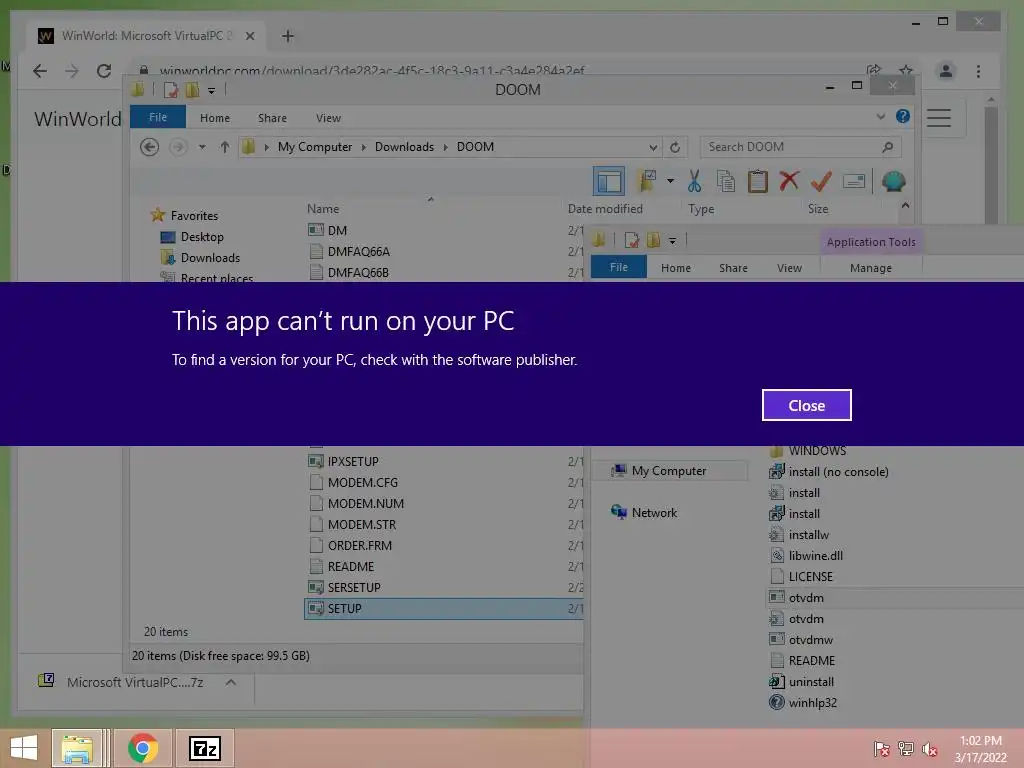Click the folder options icon in DOOM toolbar
This screenshot has height=768, width=1024.
click(x=647, y=181)
